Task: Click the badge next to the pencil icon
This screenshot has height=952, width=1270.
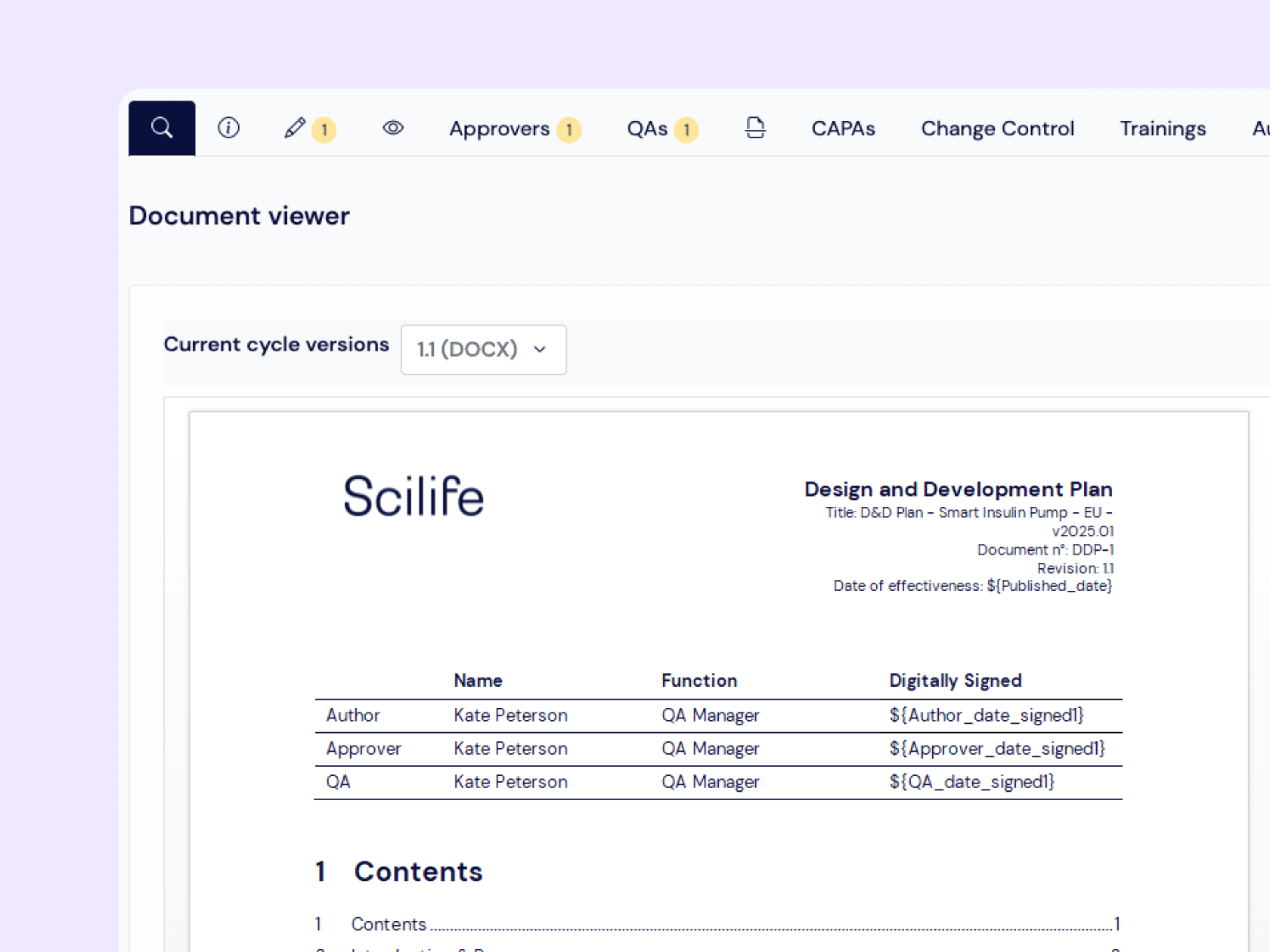Action: 325,130
